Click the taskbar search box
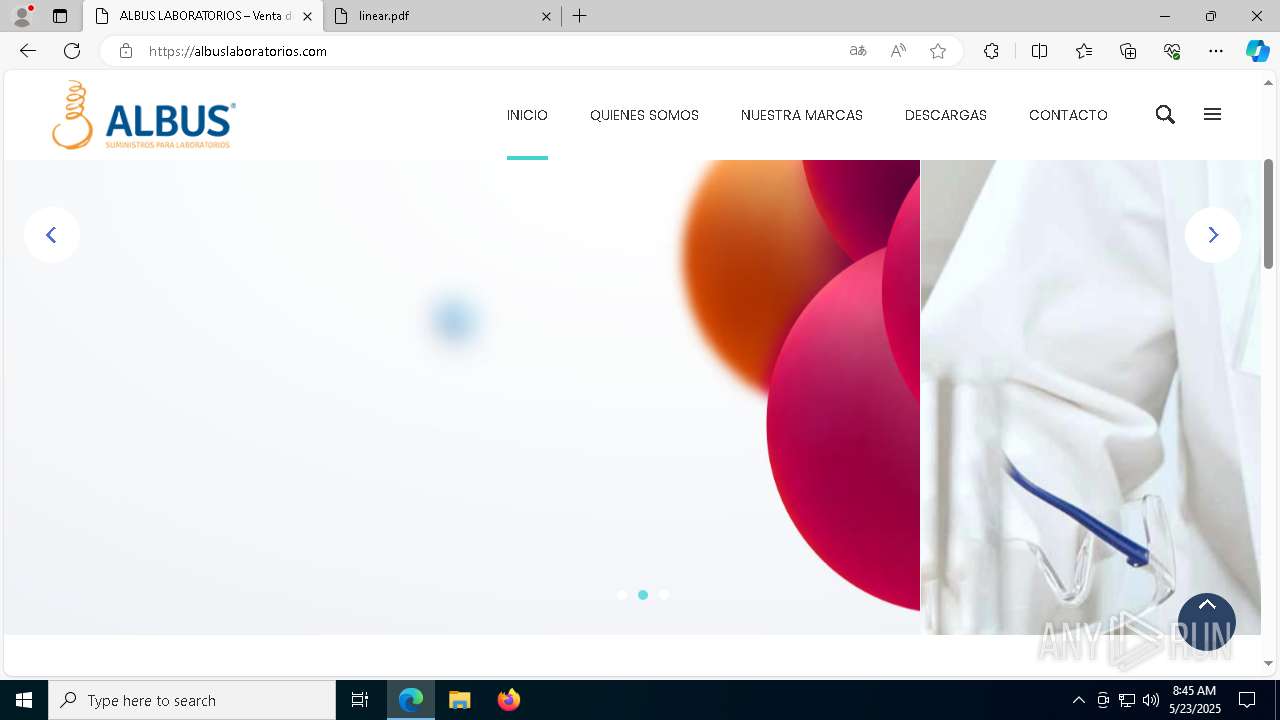The width and height of the screenshot is (1280, 720). pyautogui.click(x=192, y=700)
